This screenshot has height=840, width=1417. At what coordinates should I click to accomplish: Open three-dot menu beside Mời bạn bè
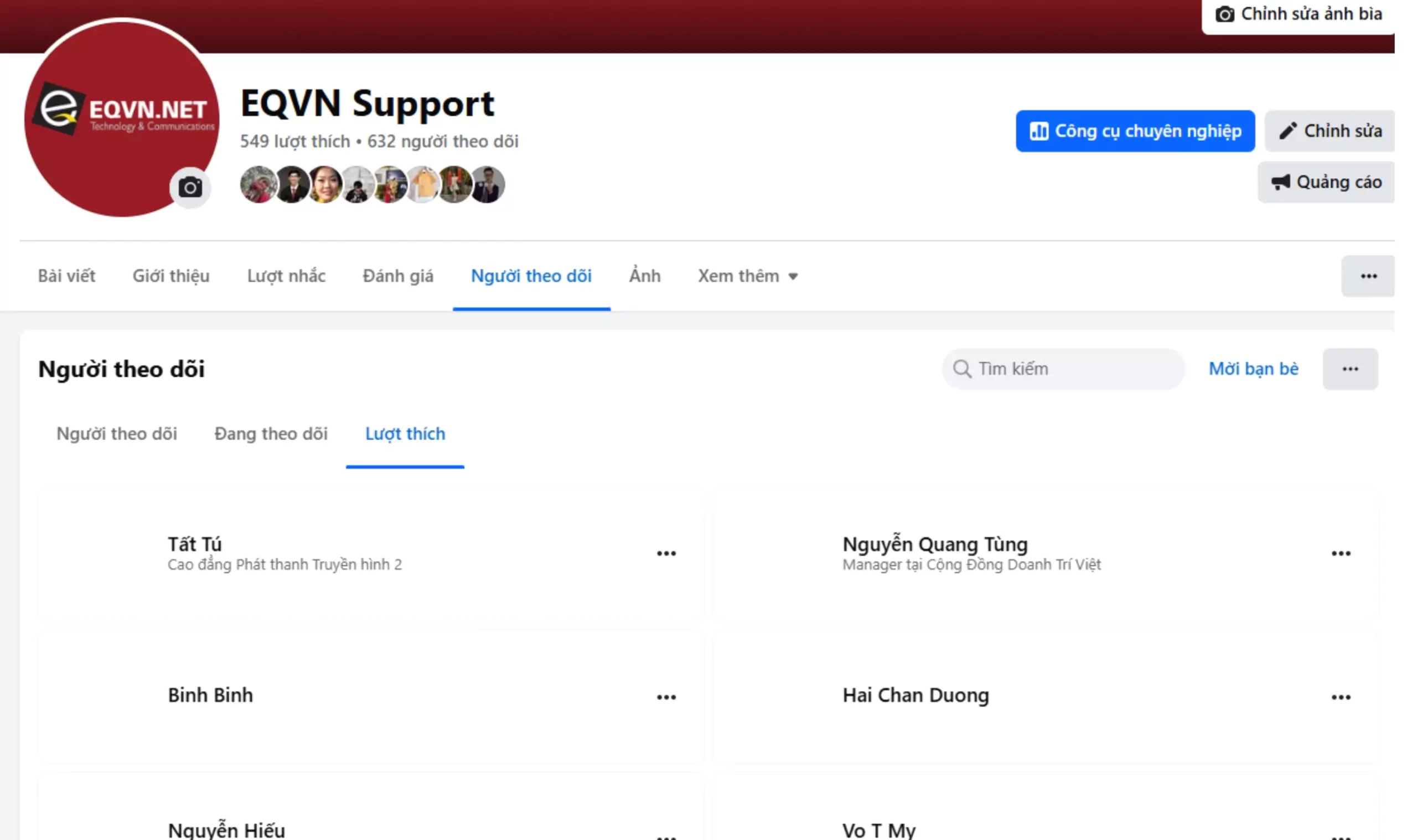(1349, 369)
